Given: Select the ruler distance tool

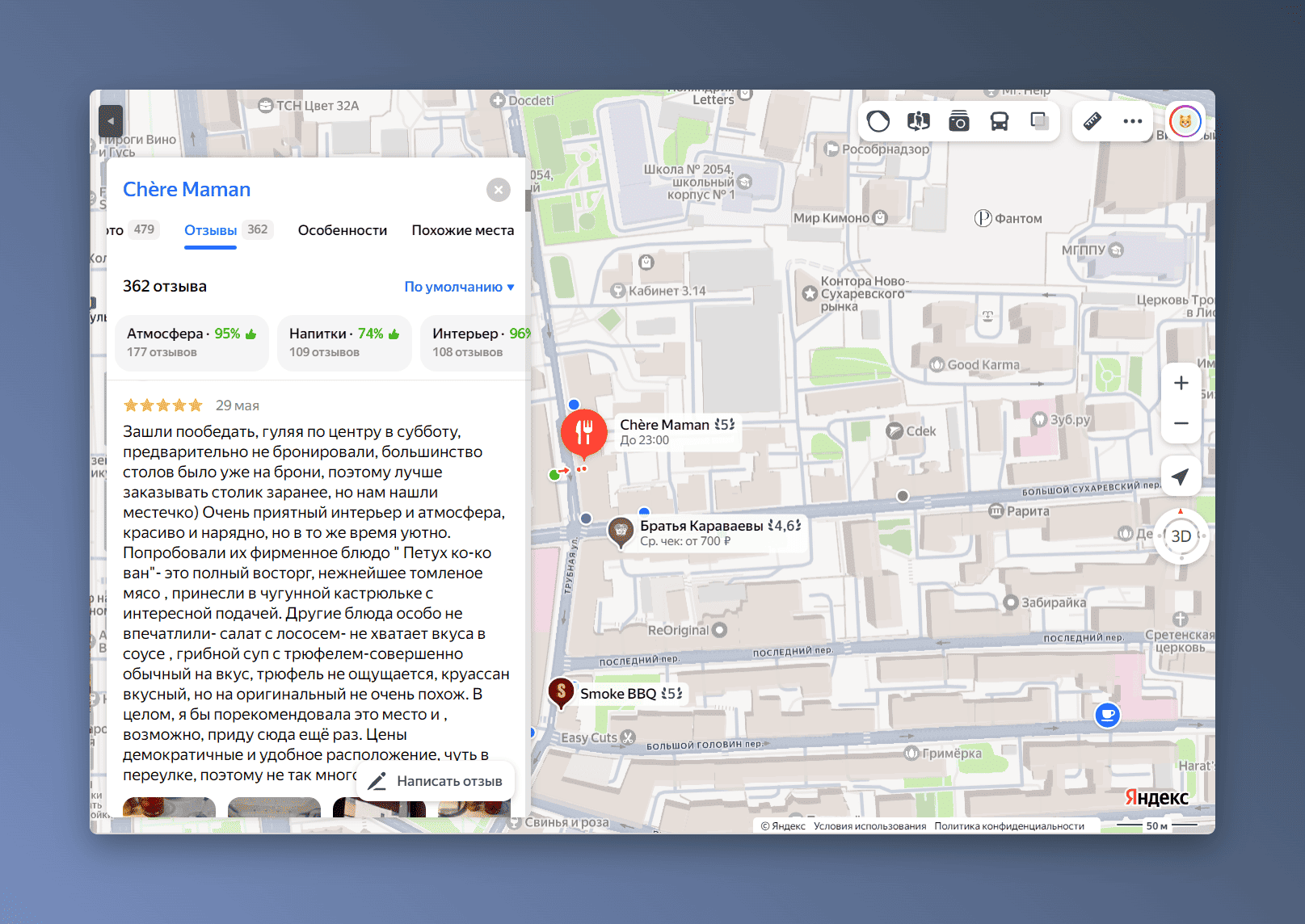Looking at the screenshot, I should [x=1092, y=122].
